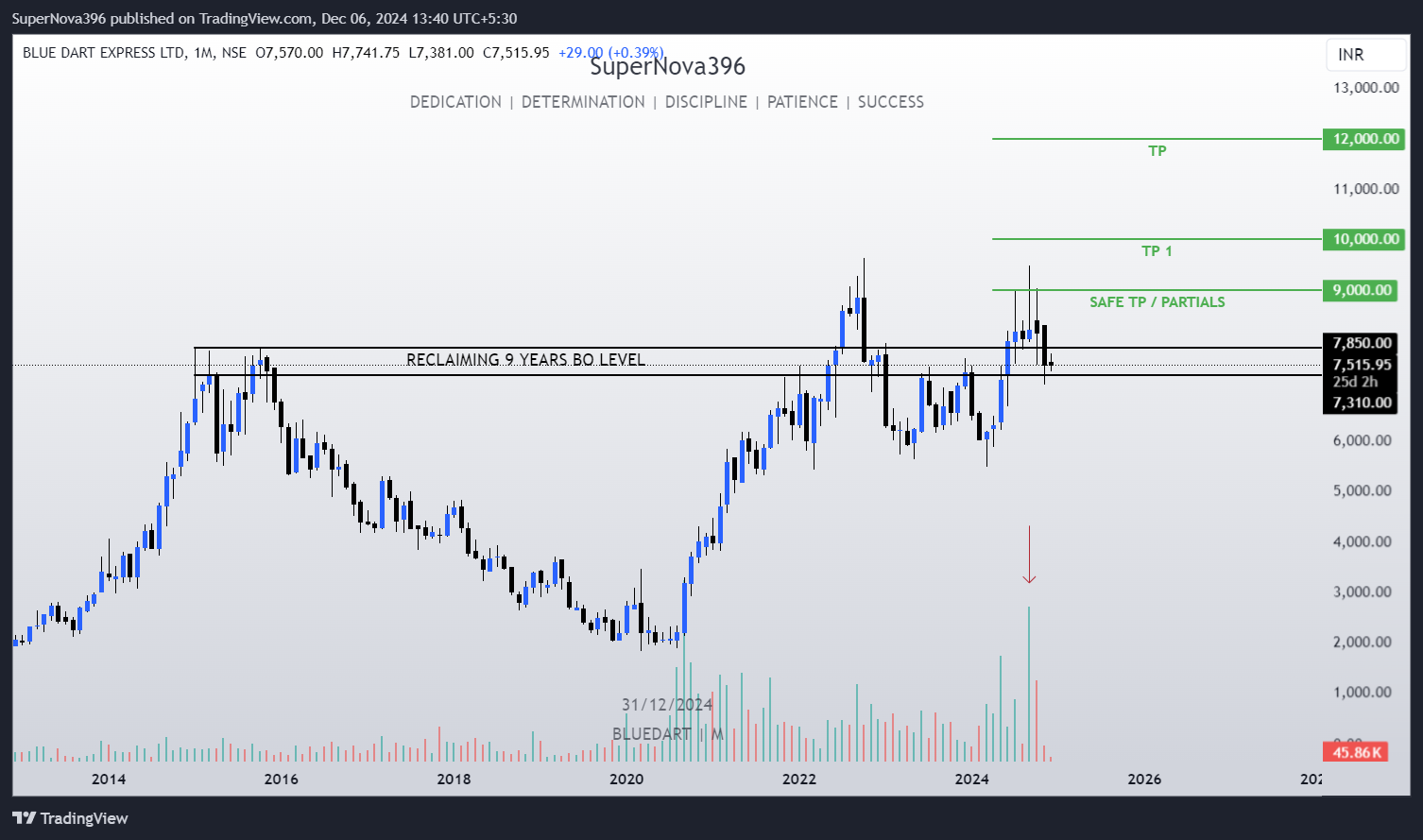Select the high value H7,741.75
Viewport: 1423px width, 840px height.
[x=366, y=53]
